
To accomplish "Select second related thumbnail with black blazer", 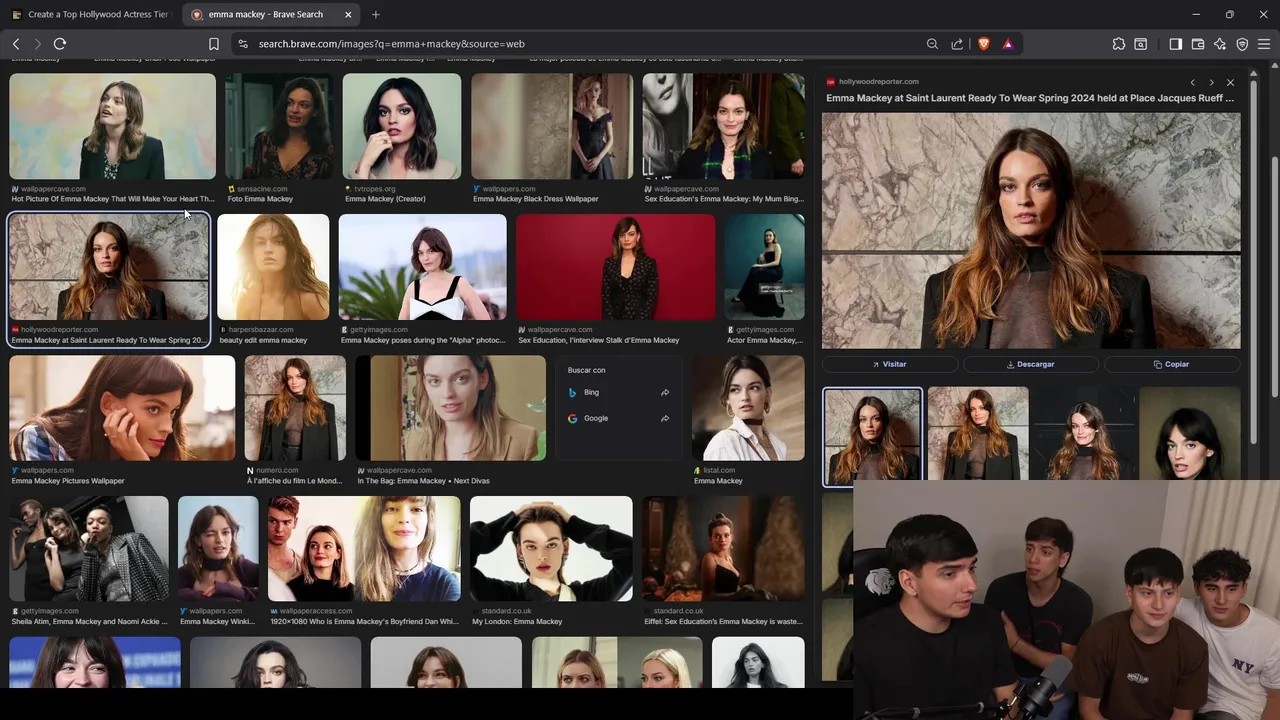I will 978,436.
